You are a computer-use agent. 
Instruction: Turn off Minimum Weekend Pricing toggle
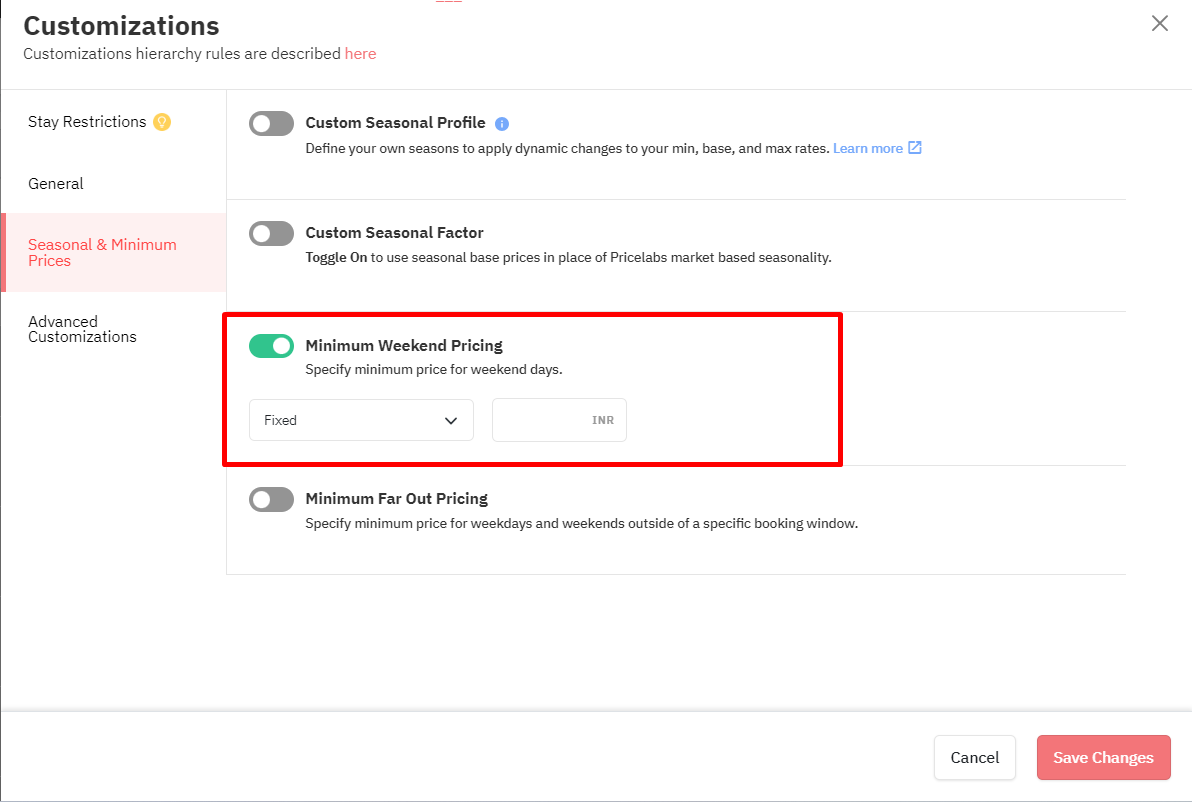pyautogui.click(x=271, y=346)
